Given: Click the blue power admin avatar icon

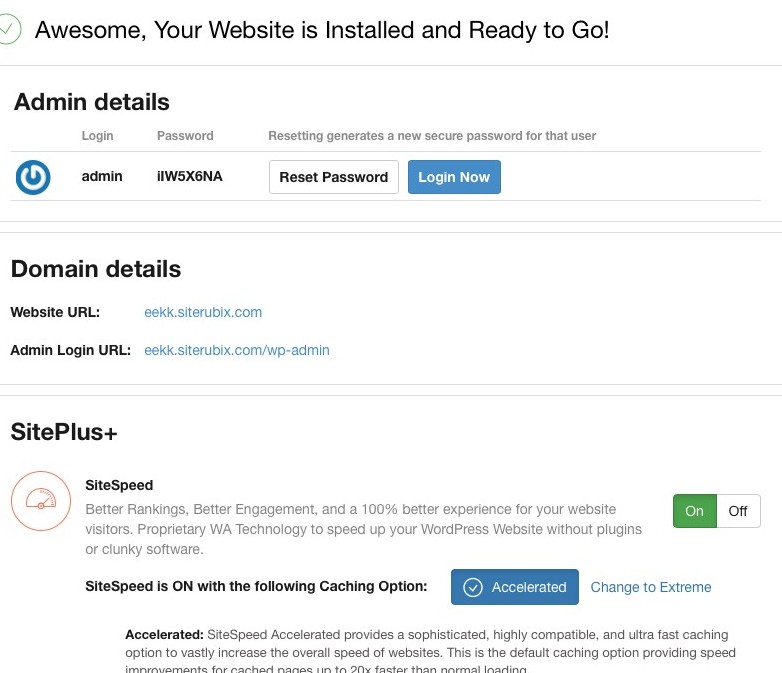Looking at the screenshot, I should 33,177.
